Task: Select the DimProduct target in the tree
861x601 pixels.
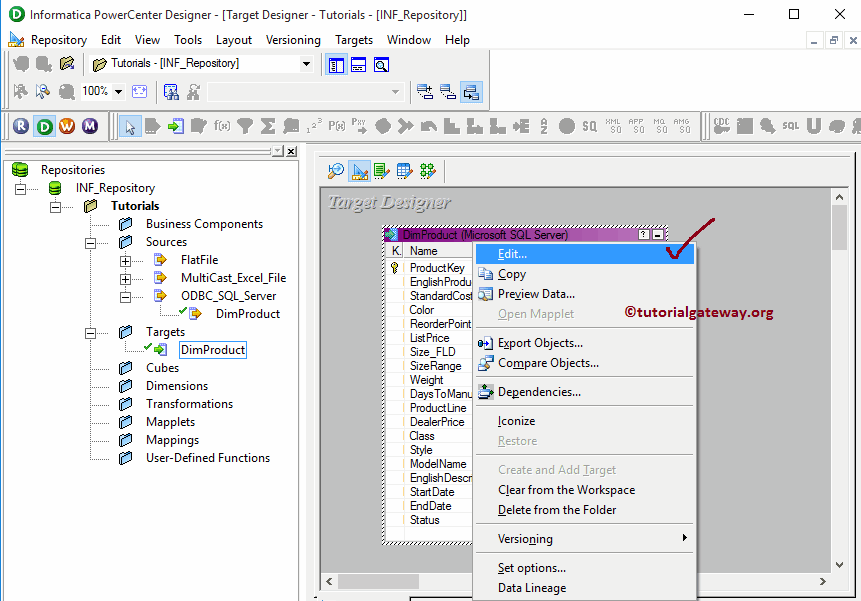Action: pyautogui.click(x=212, y=349)
